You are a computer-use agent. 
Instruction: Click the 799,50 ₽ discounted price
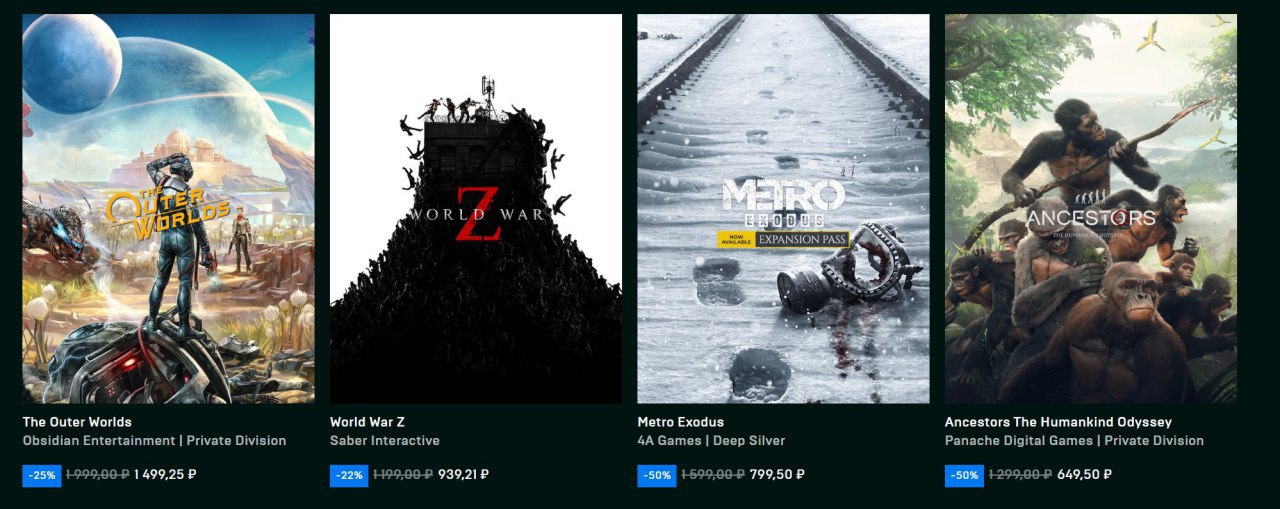[778, 475]
